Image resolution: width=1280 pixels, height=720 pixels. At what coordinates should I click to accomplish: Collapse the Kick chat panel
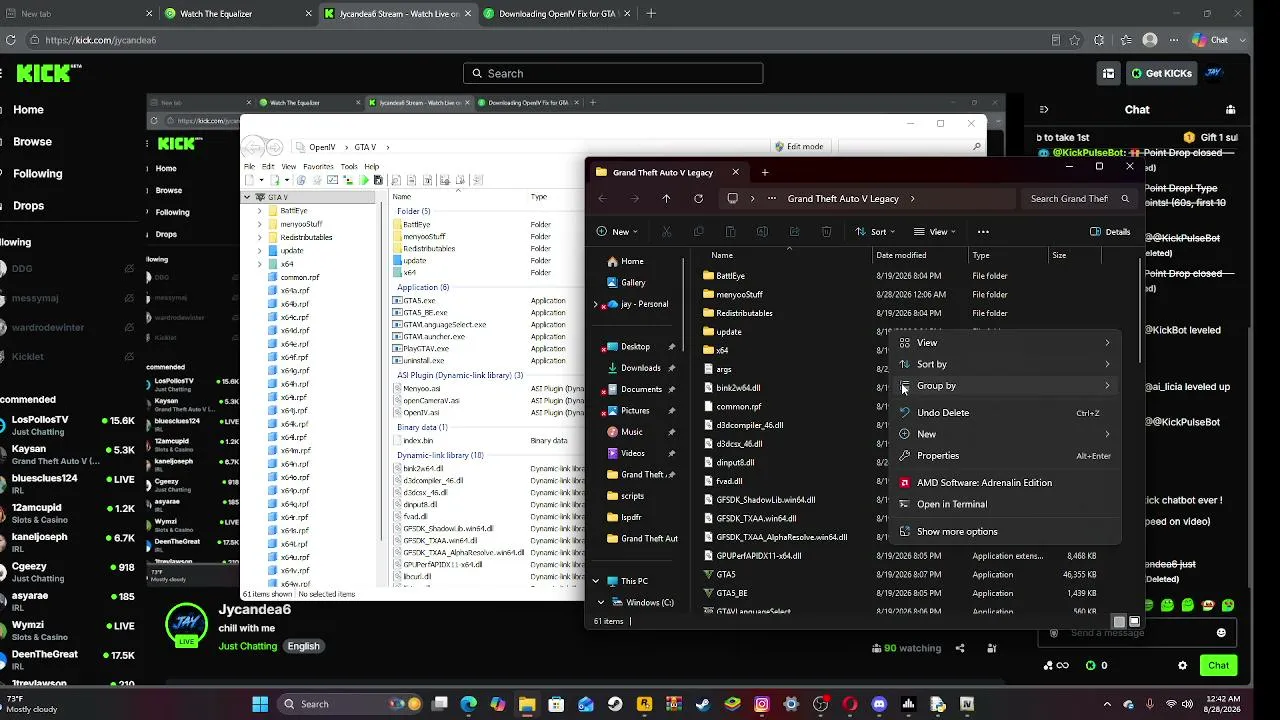1043,110
